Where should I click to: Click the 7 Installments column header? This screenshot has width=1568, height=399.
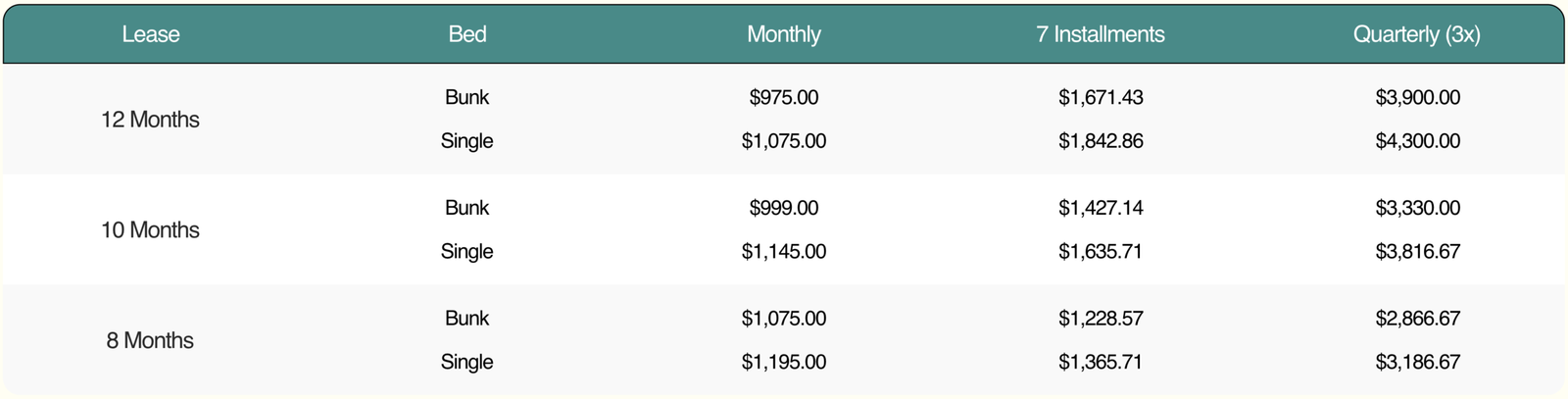(x=1101, y=34)
